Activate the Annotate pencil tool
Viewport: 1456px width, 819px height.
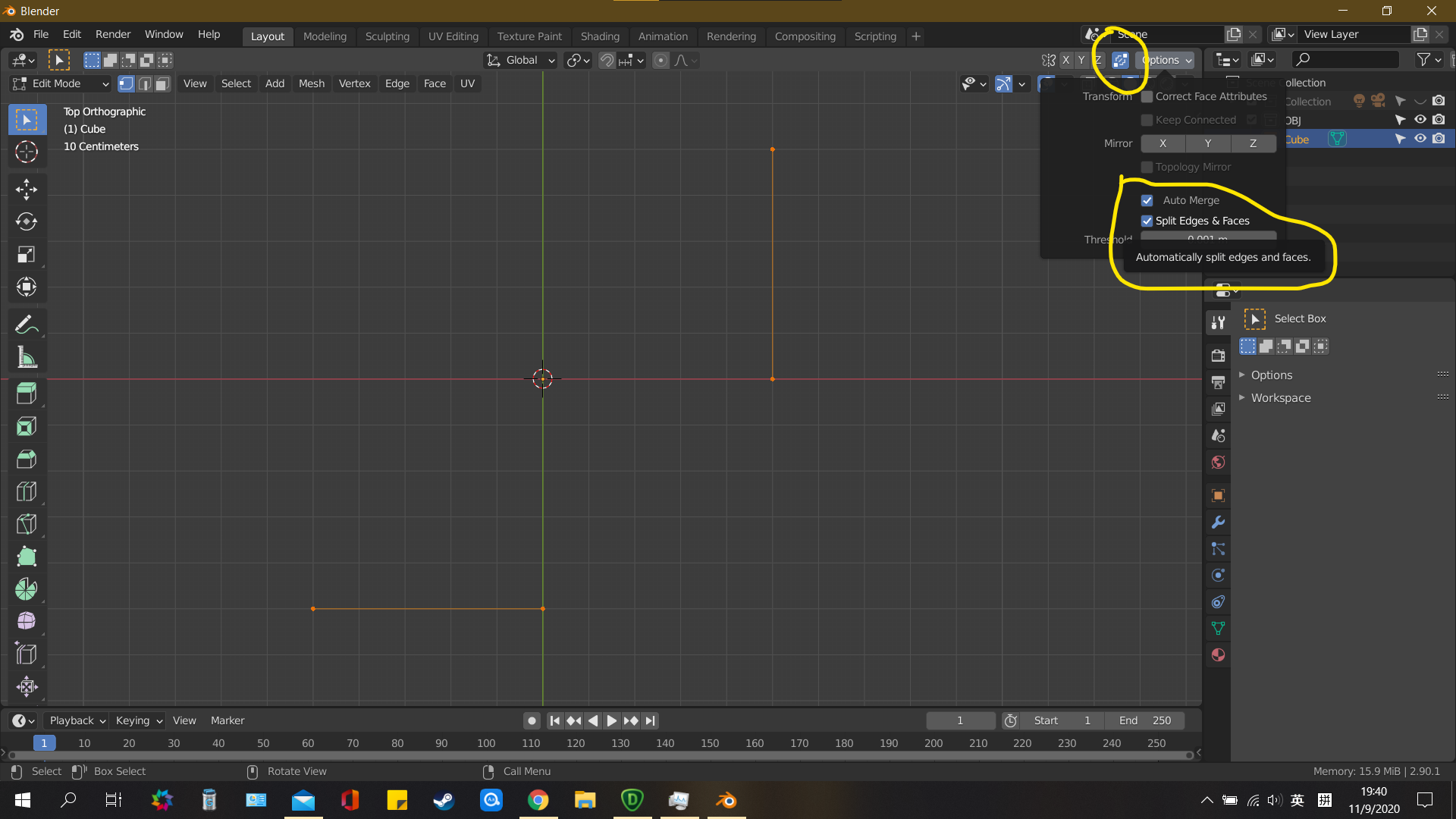pyautogui.click(x=27, y=325)
